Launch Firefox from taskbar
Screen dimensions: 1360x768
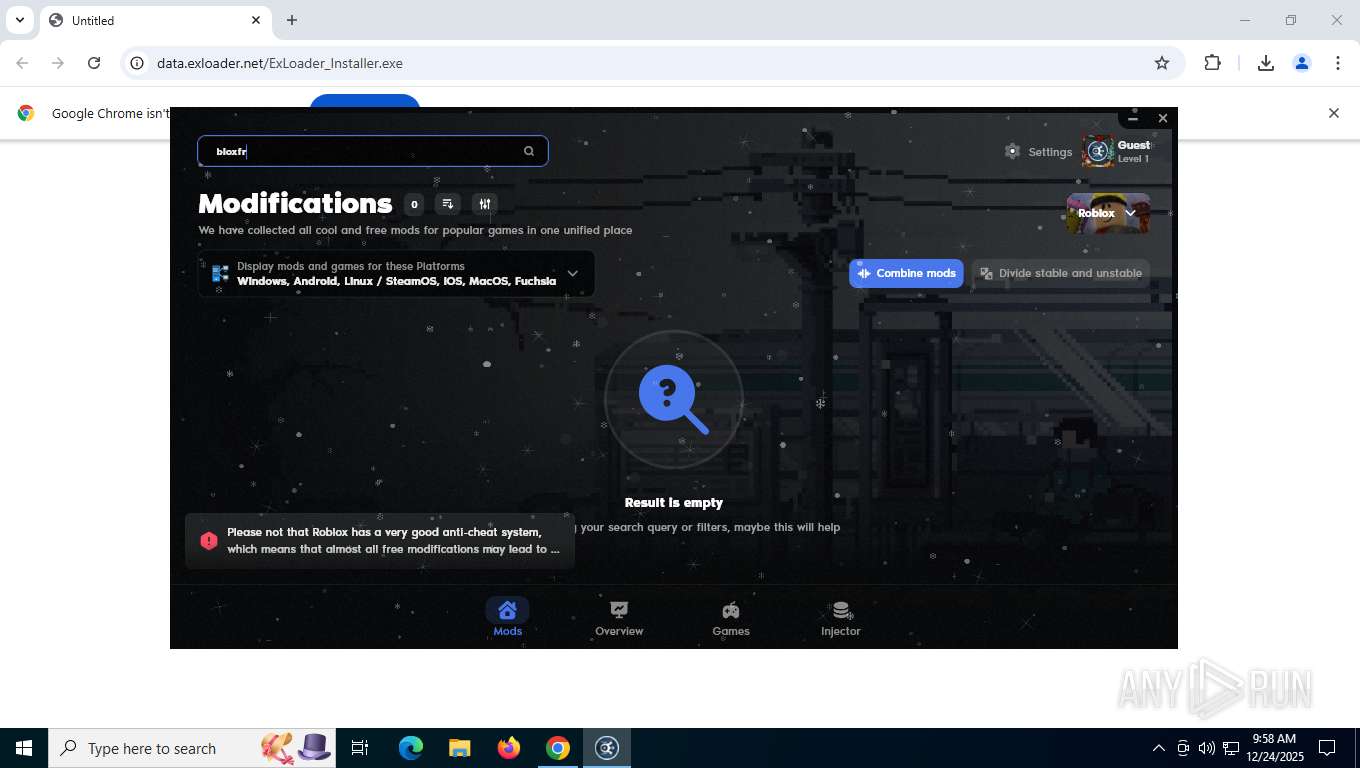click(x=509, y=748)
